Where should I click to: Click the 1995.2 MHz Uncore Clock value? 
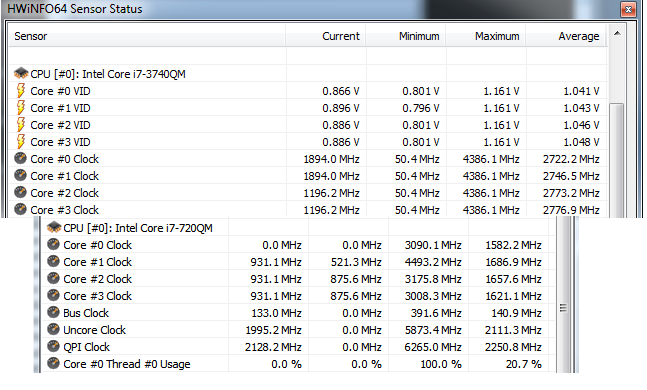[x=274, y=330]
